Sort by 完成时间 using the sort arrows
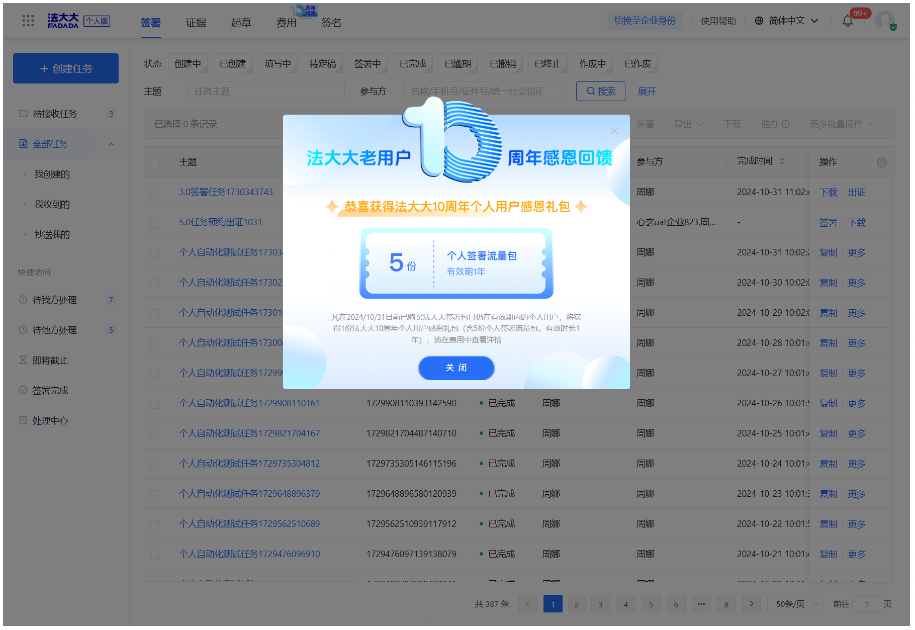Screen dimensions: 915x630 783,162
